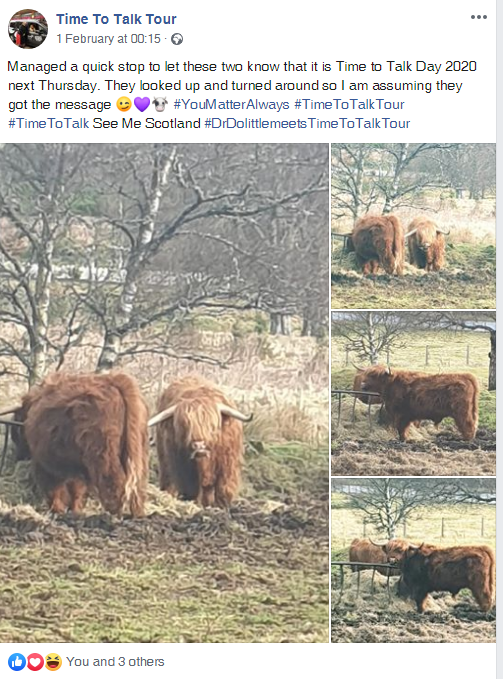Click the winking face emoji in post
Image resolution: width=503 pixels, height=679 pixels.
124,104
